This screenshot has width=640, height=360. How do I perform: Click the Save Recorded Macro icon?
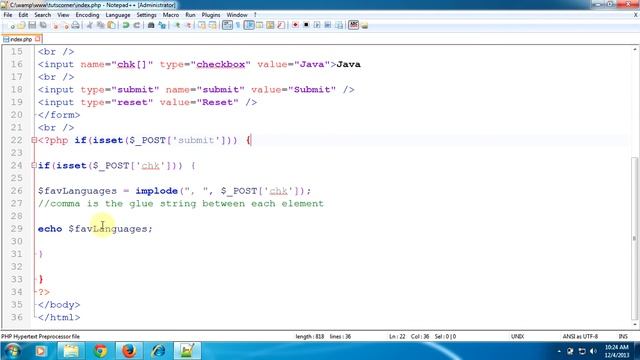coord(339,25)
